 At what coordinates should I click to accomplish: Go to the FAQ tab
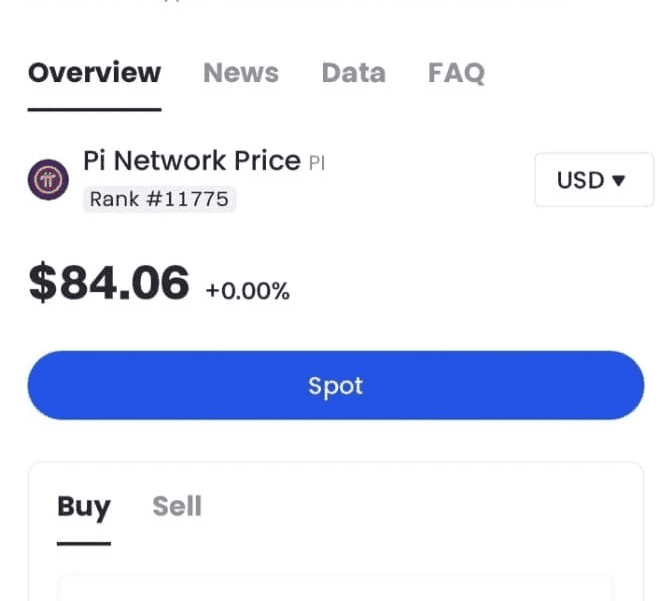point(456,72)
